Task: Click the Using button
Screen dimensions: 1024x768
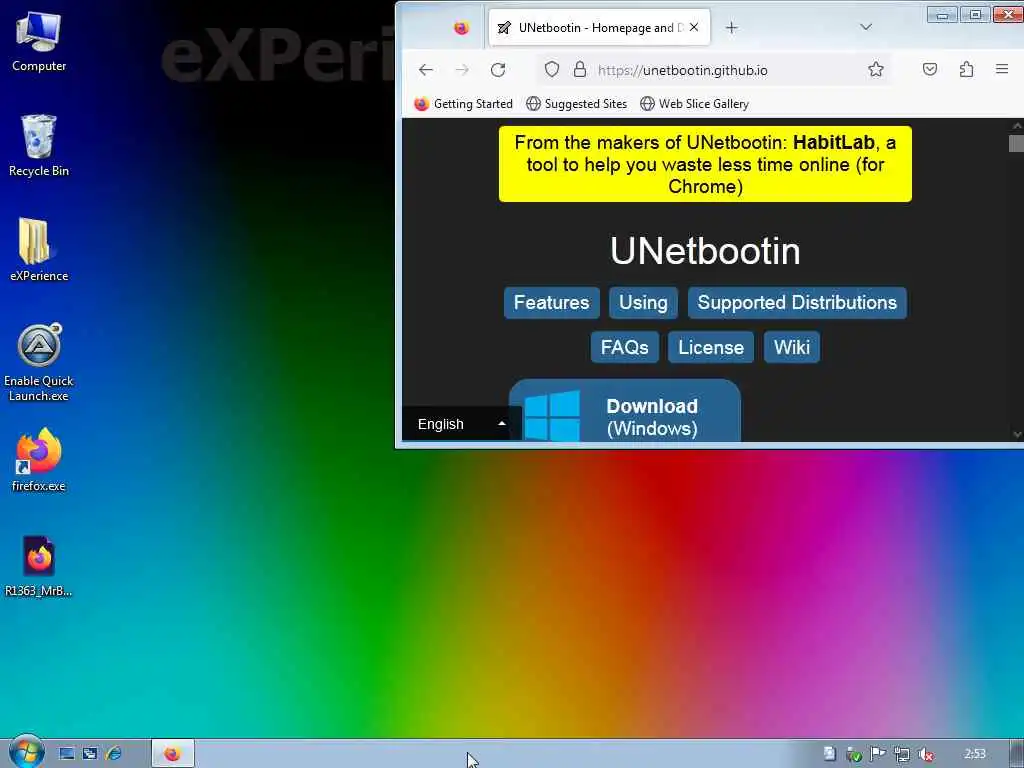Action: coord(643,303)
